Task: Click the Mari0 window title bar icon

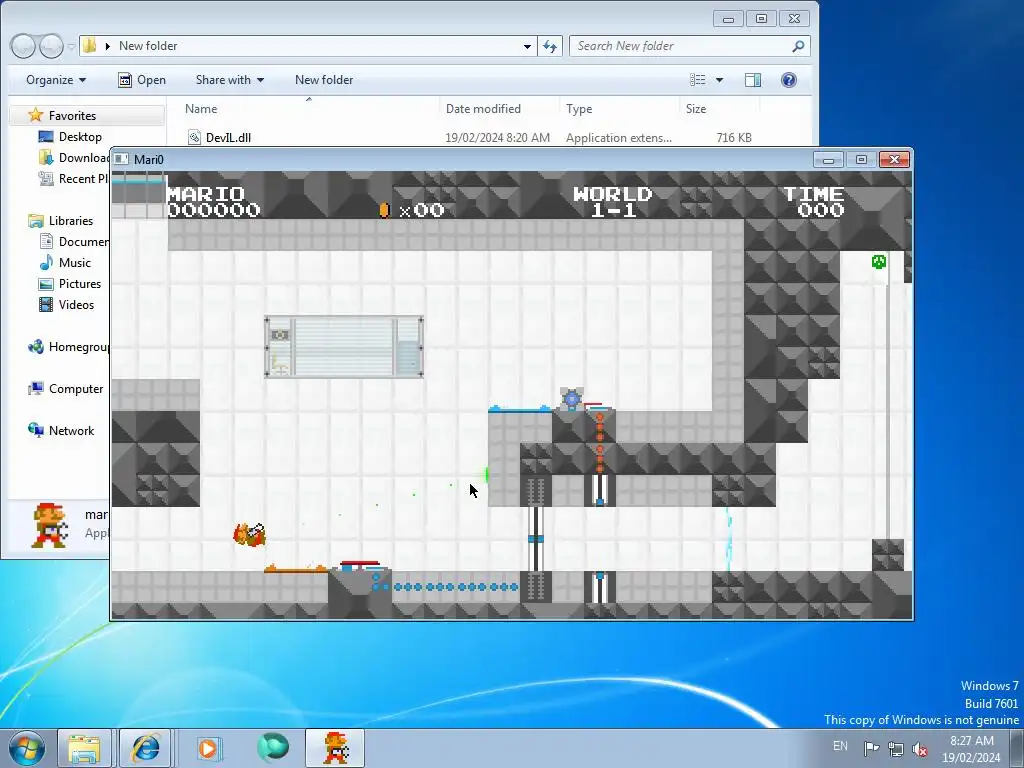Action: point(121,159)
